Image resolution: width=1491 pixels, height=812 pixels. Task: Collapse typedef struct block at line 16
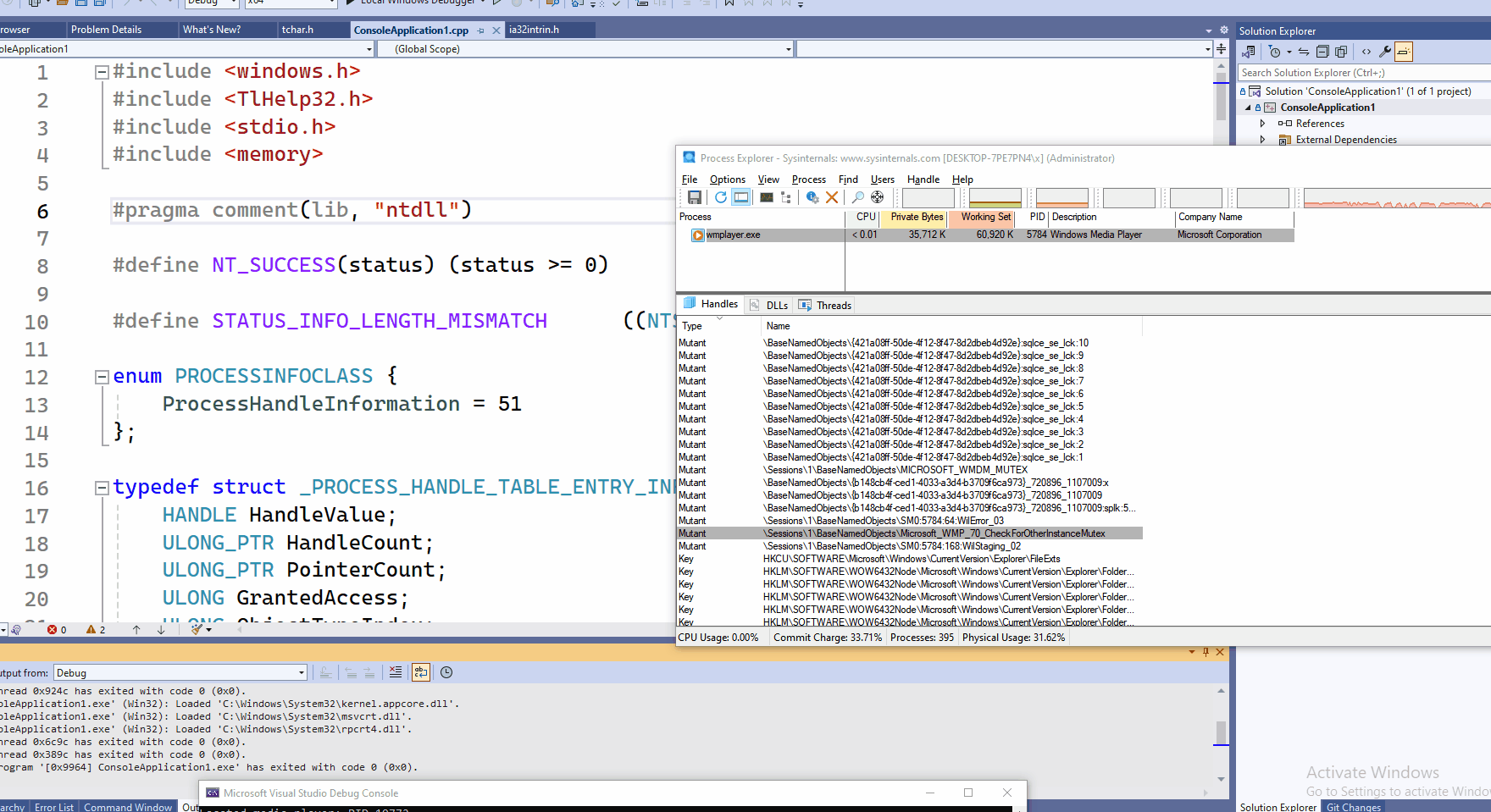[x=102, y=488]
